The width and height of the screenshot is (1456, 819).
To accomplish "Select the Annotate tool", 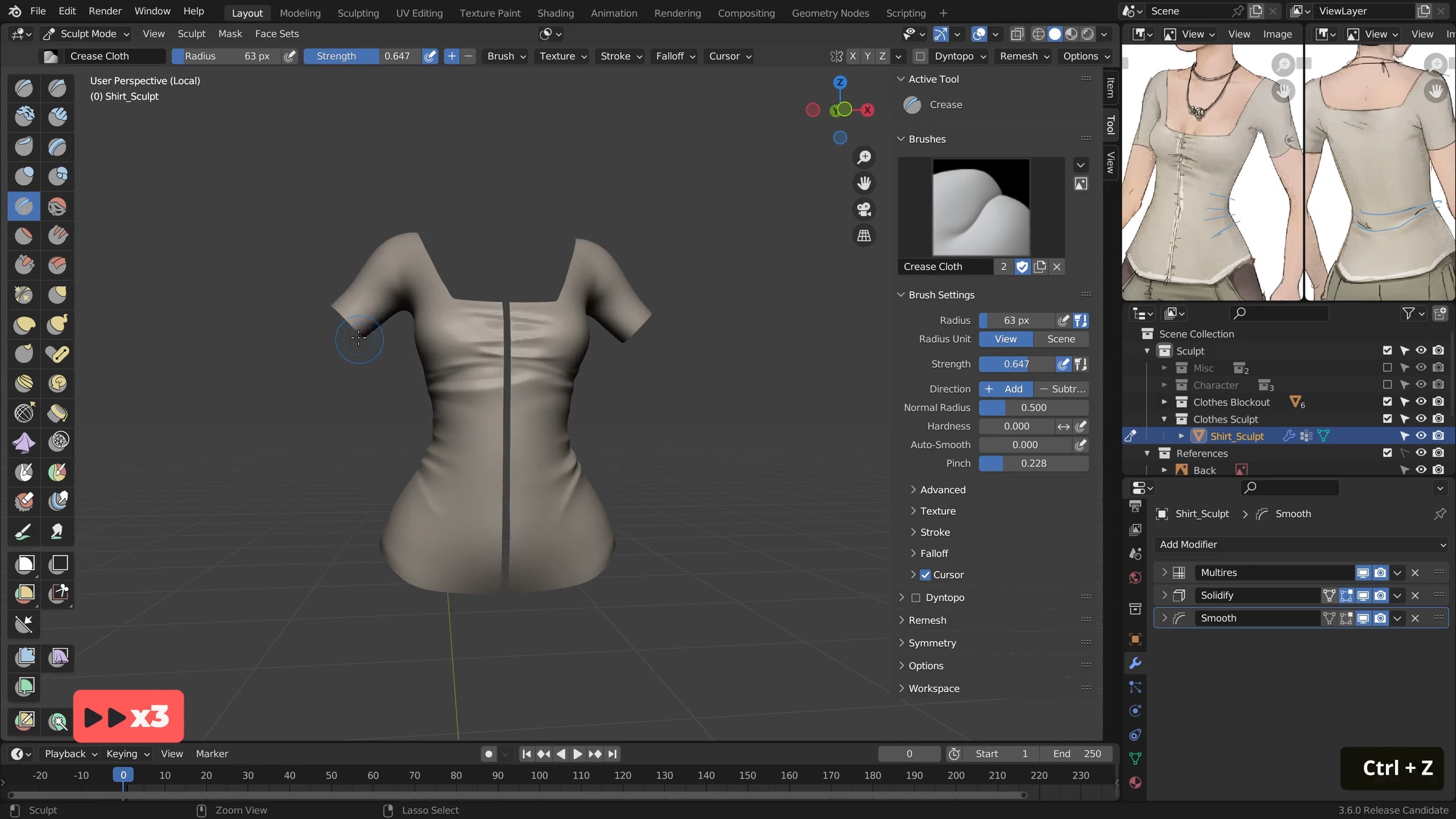I will (x=24, y=720).
